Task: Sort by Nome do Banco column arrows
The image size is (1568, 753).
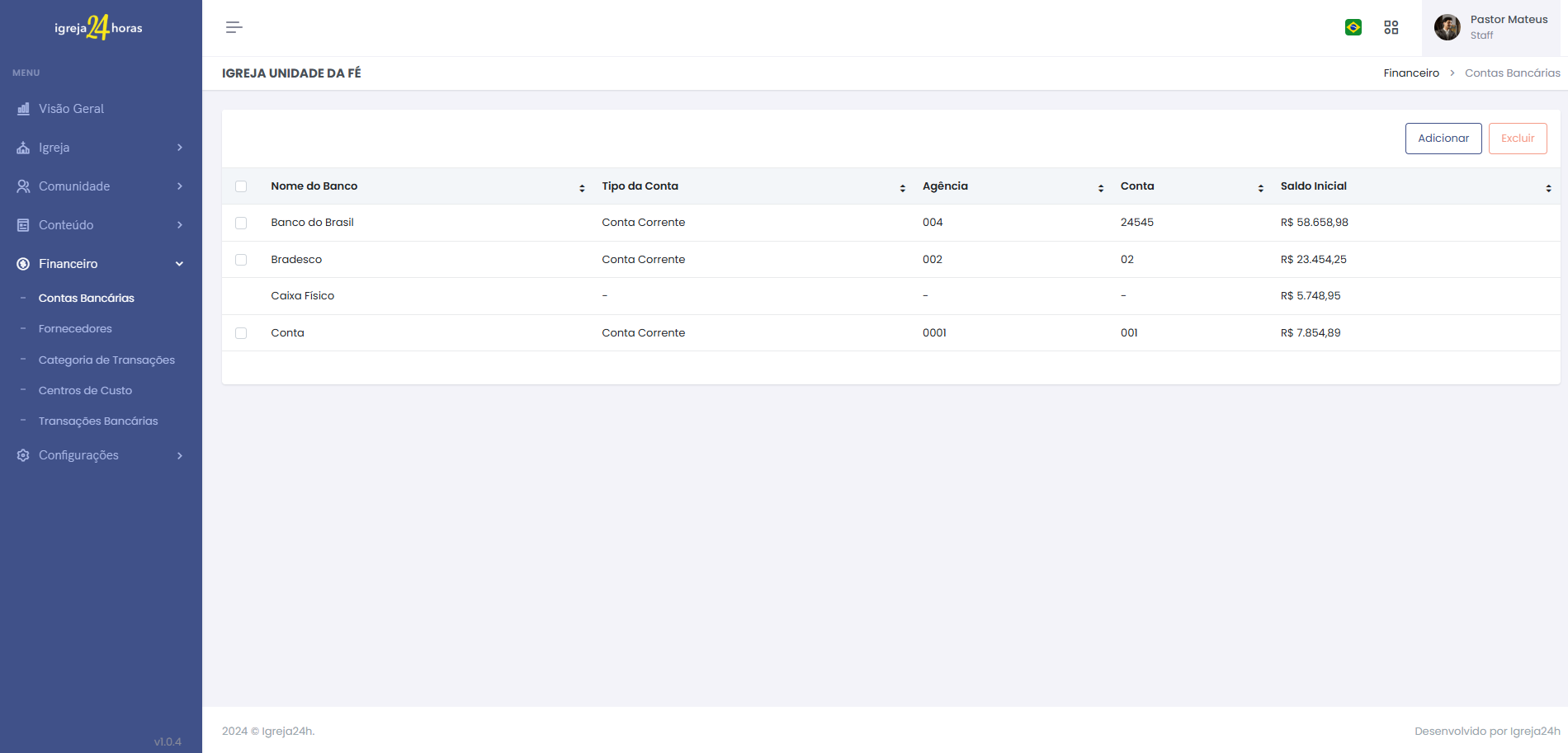Action: (582, 188)
